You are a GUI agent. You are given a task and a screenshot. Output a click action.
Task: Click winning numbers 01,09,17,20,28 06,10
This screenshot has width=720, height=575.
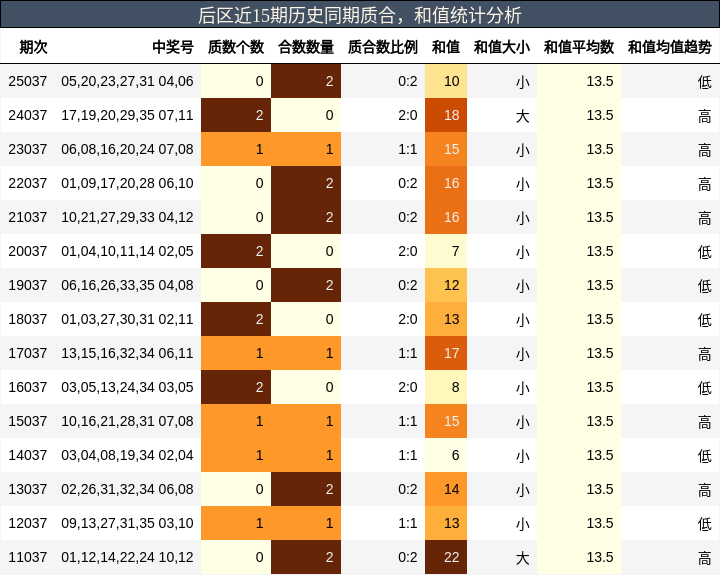pyautogui.click(x=127, y=183)
